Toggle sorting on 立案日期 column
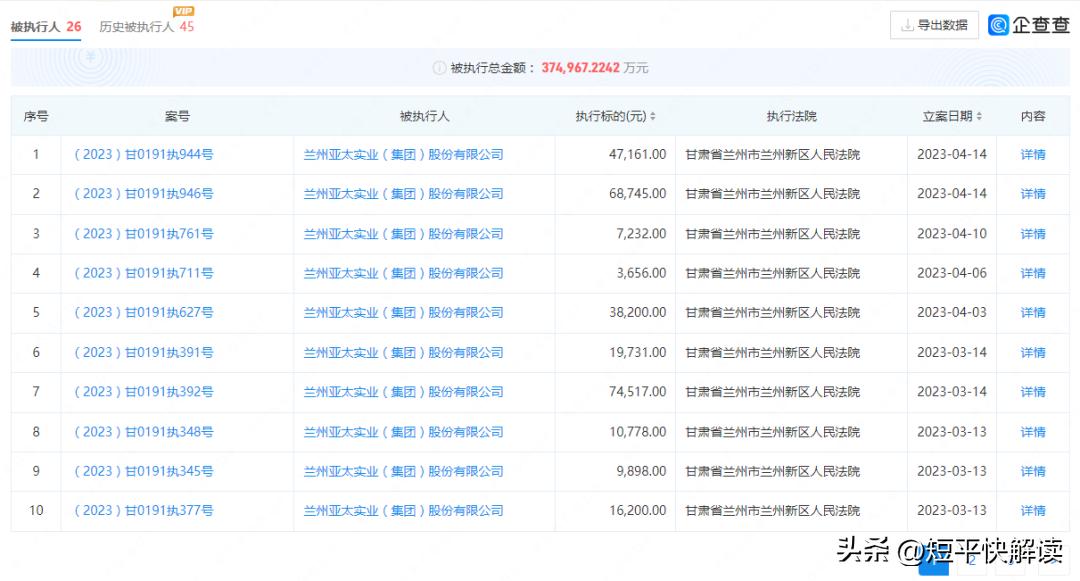The image size is (1080, 581). coord(979,115)
